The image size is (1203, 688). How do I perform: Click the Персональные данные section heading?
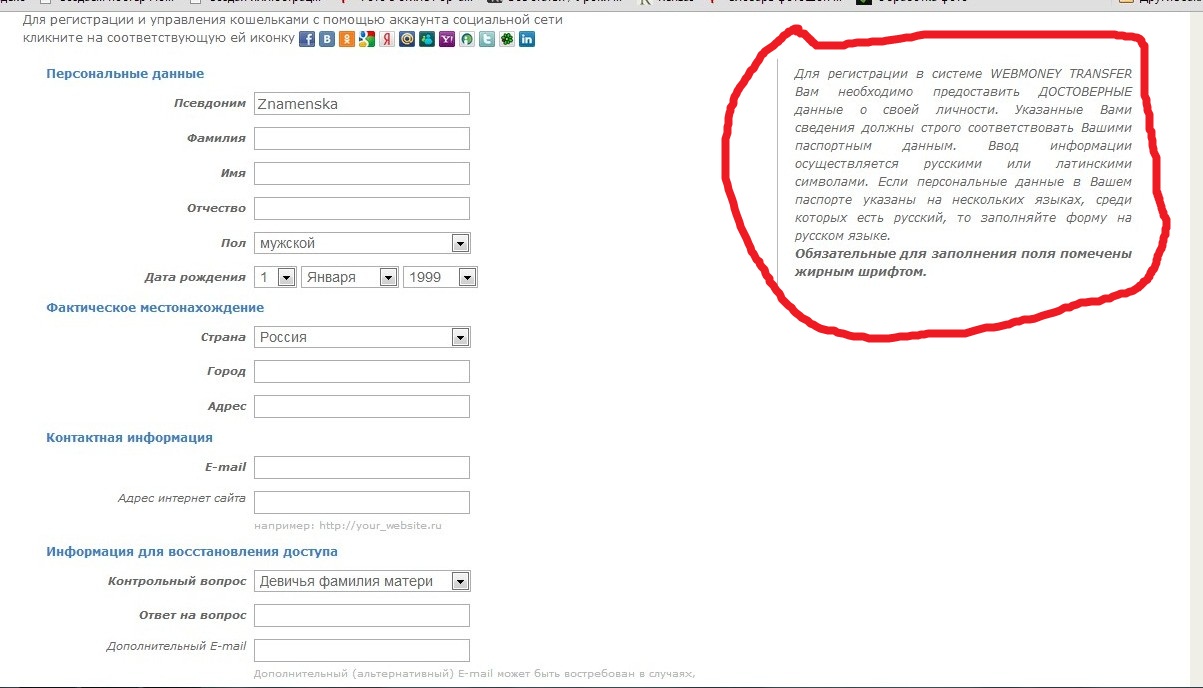(x=125, y=74)
